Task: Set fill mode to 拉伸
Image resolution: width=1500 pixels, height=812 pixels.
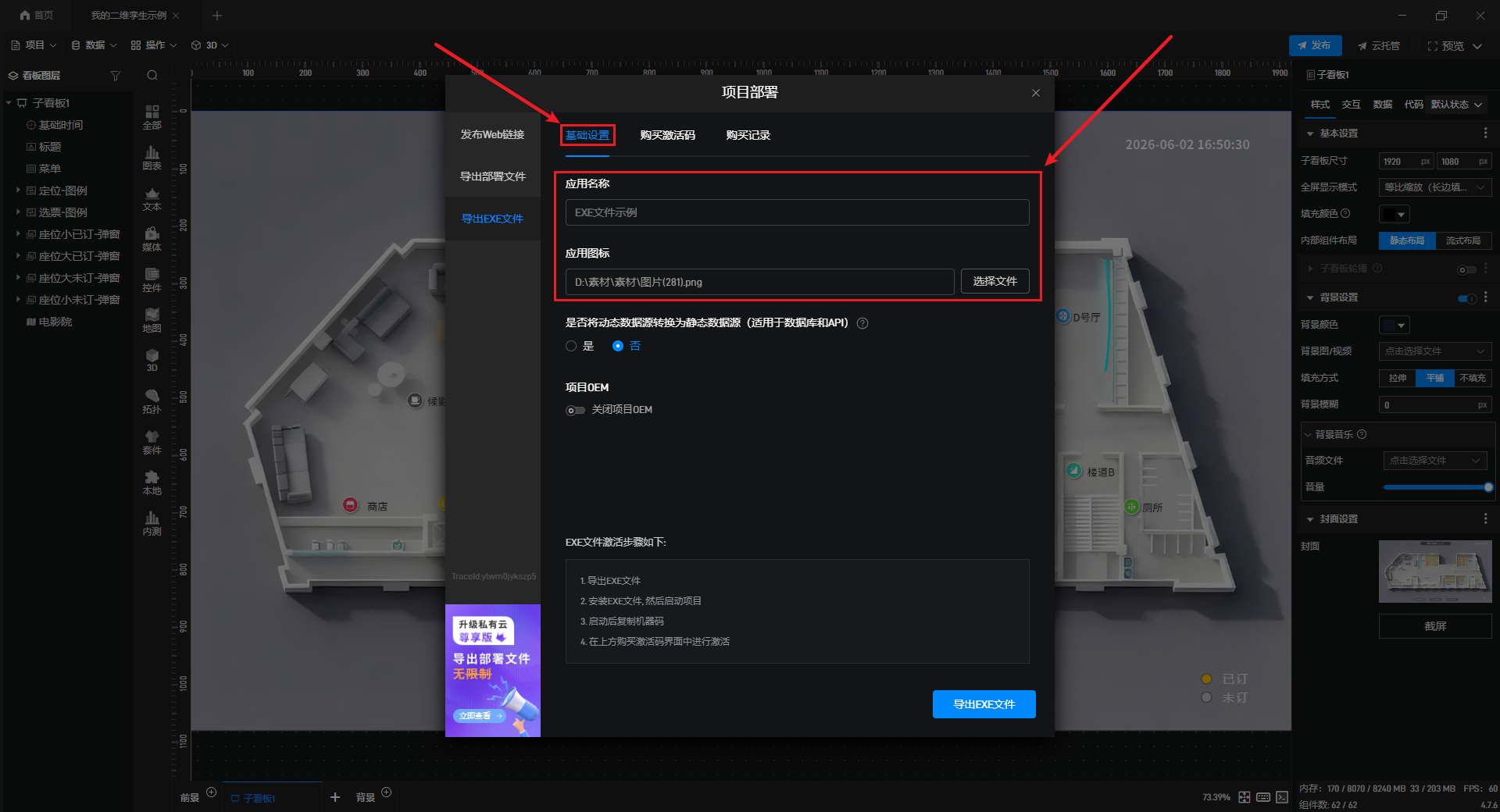Action: pos(1398,378)
